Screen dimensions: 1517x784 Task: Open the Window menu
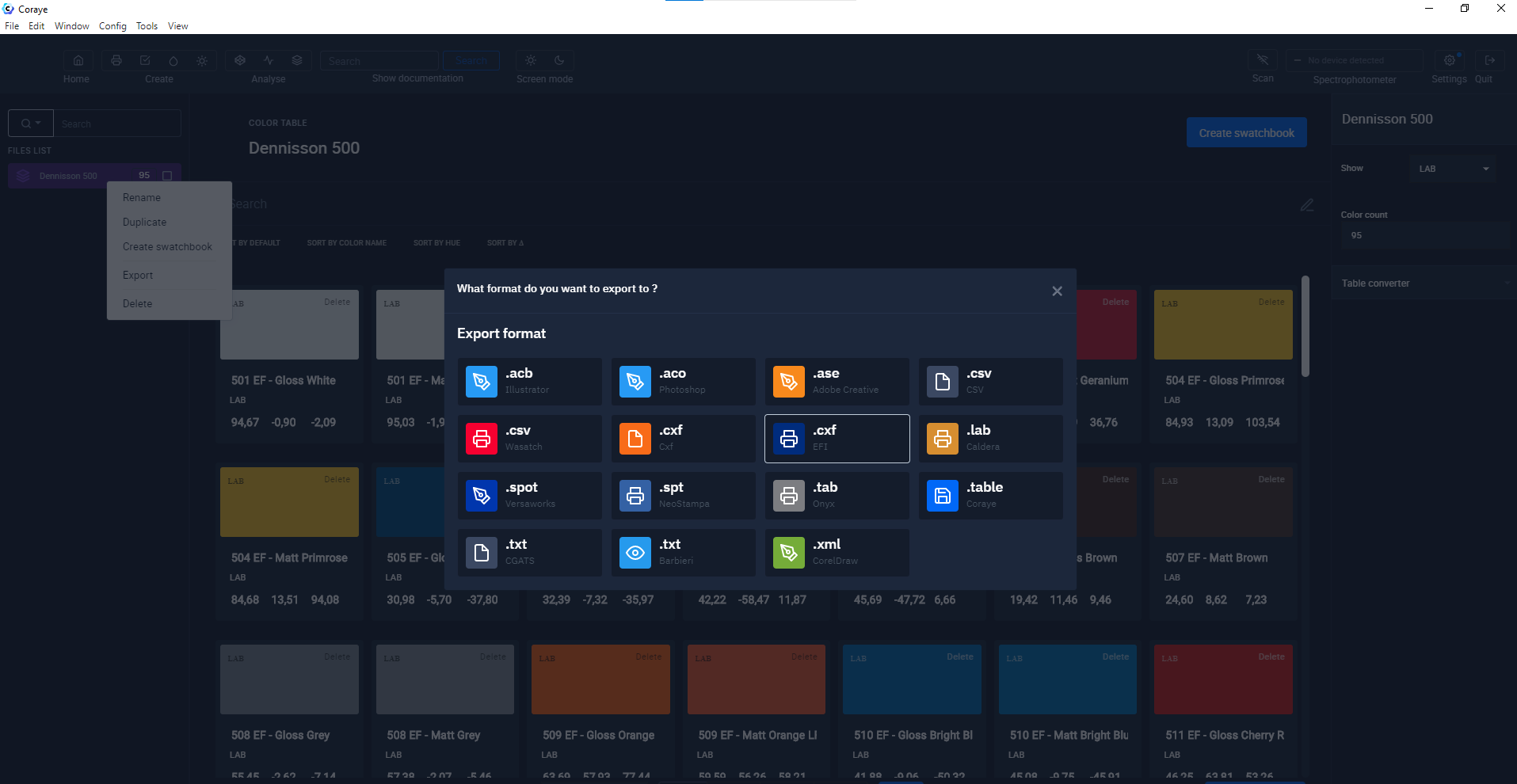click(72, 26)
